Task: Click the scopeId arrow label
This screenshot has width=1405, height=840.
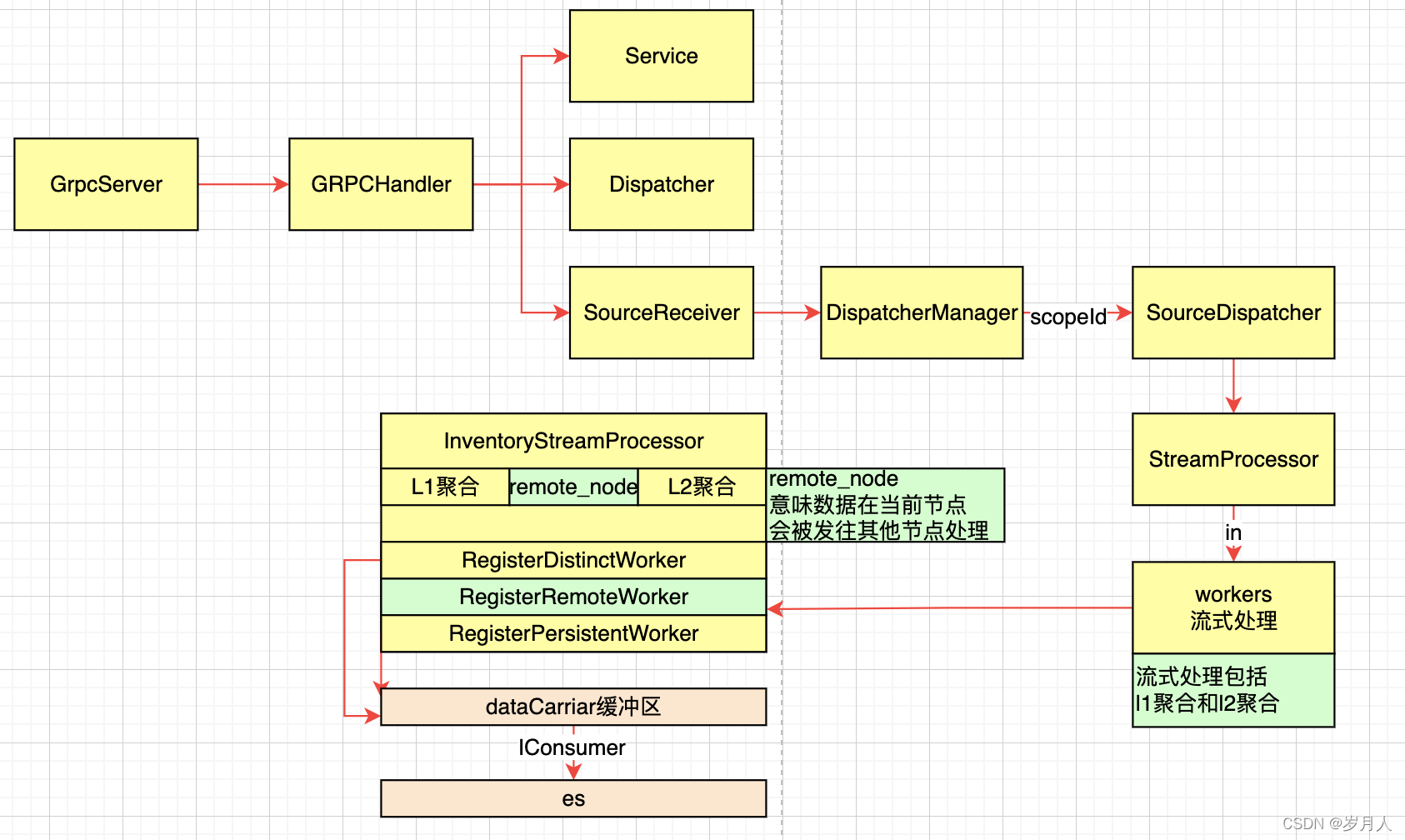Action: [x=1068, y=317]
